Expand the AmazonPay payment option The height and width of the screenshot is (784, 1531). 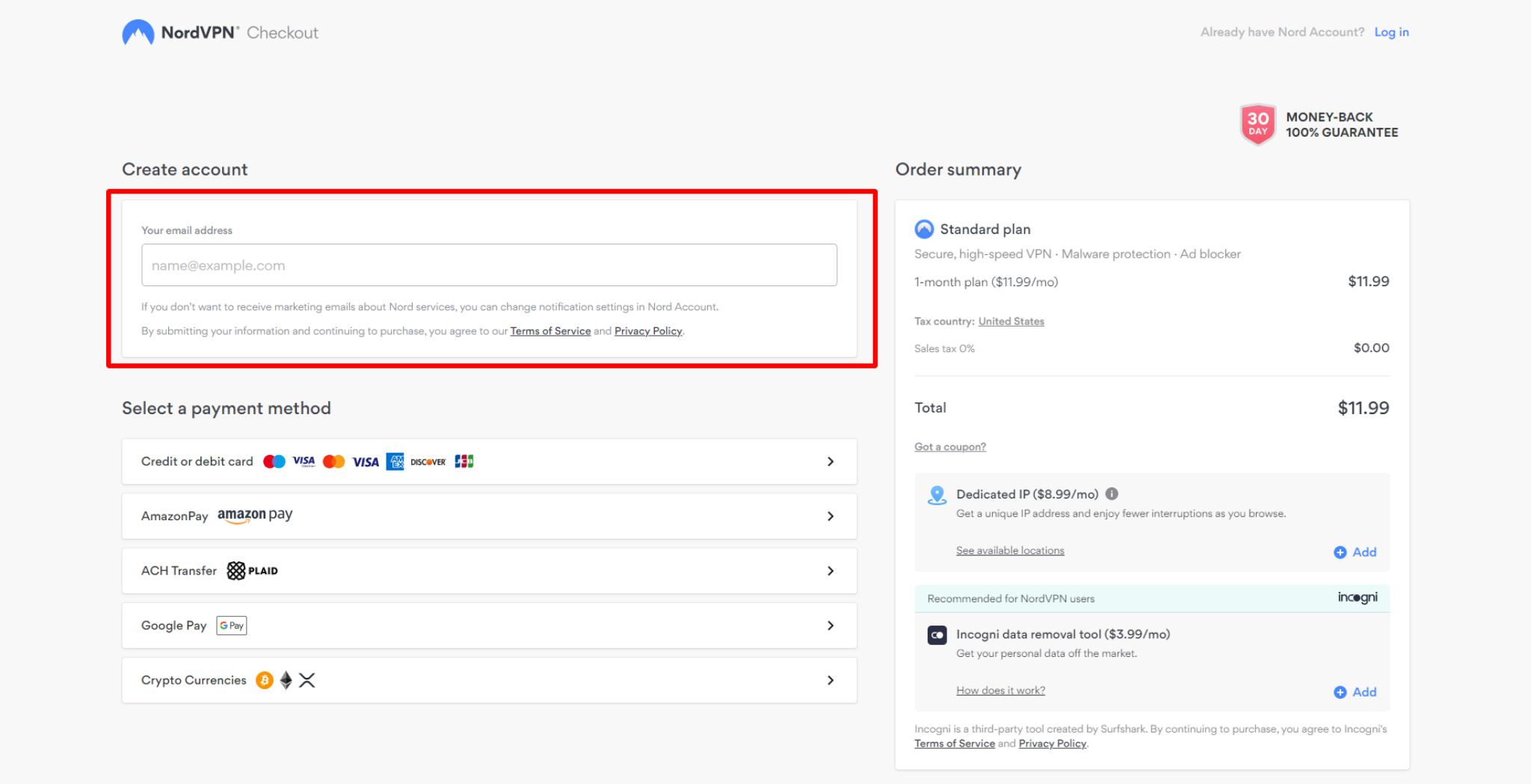pos(489,516)
